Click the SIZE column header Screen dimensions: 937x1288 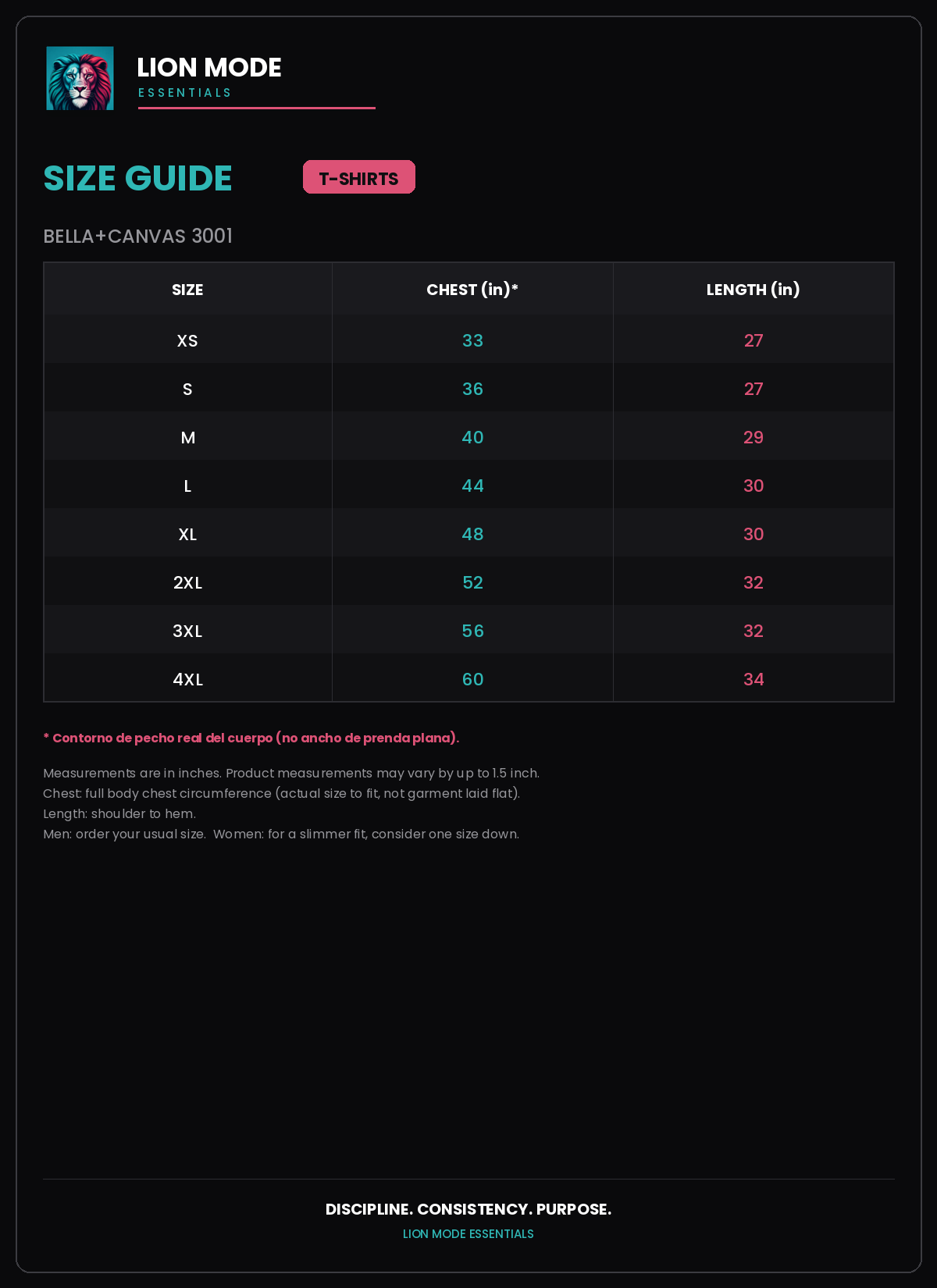click(187, 290)
